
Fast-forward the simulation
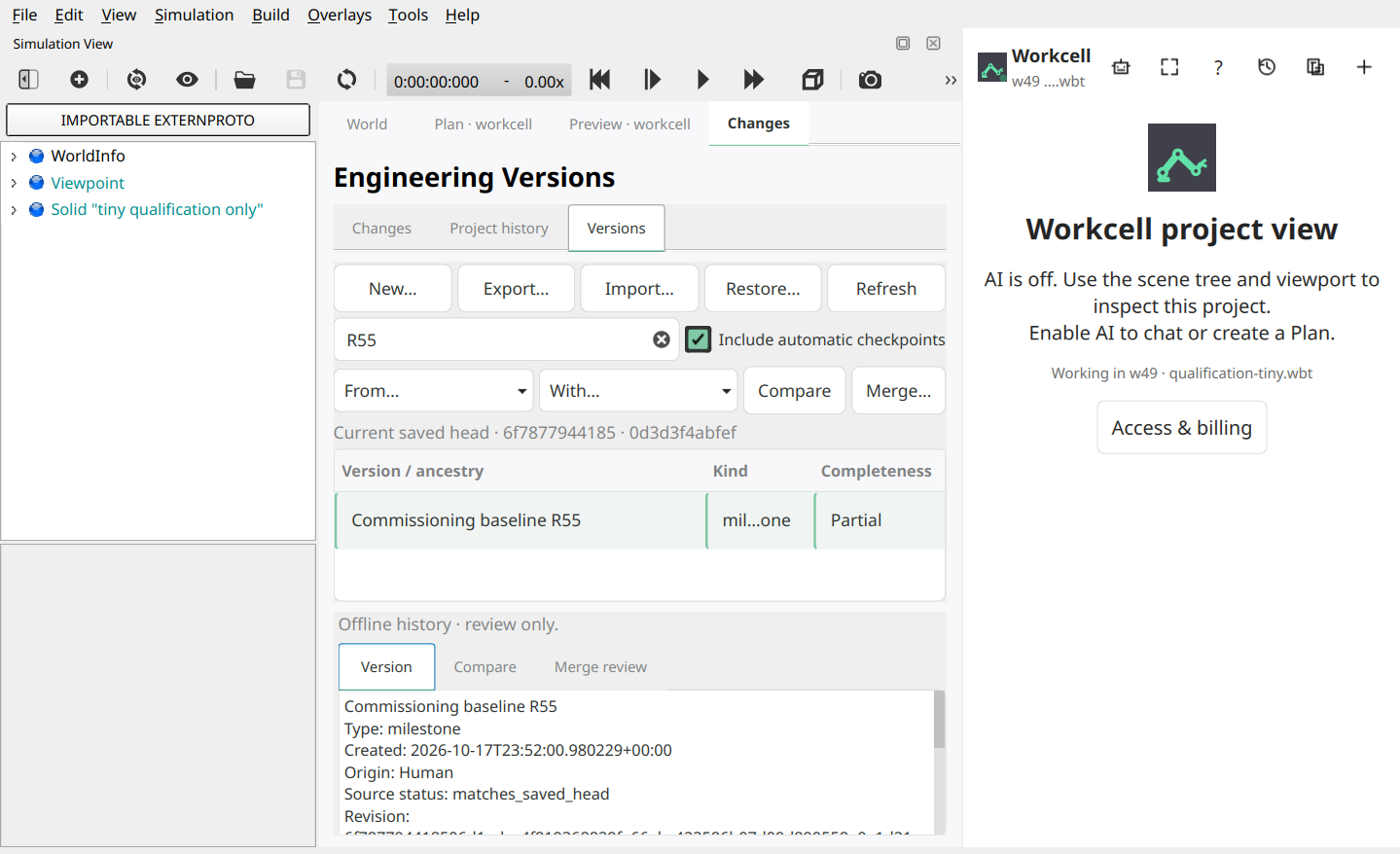click(754, 80)
